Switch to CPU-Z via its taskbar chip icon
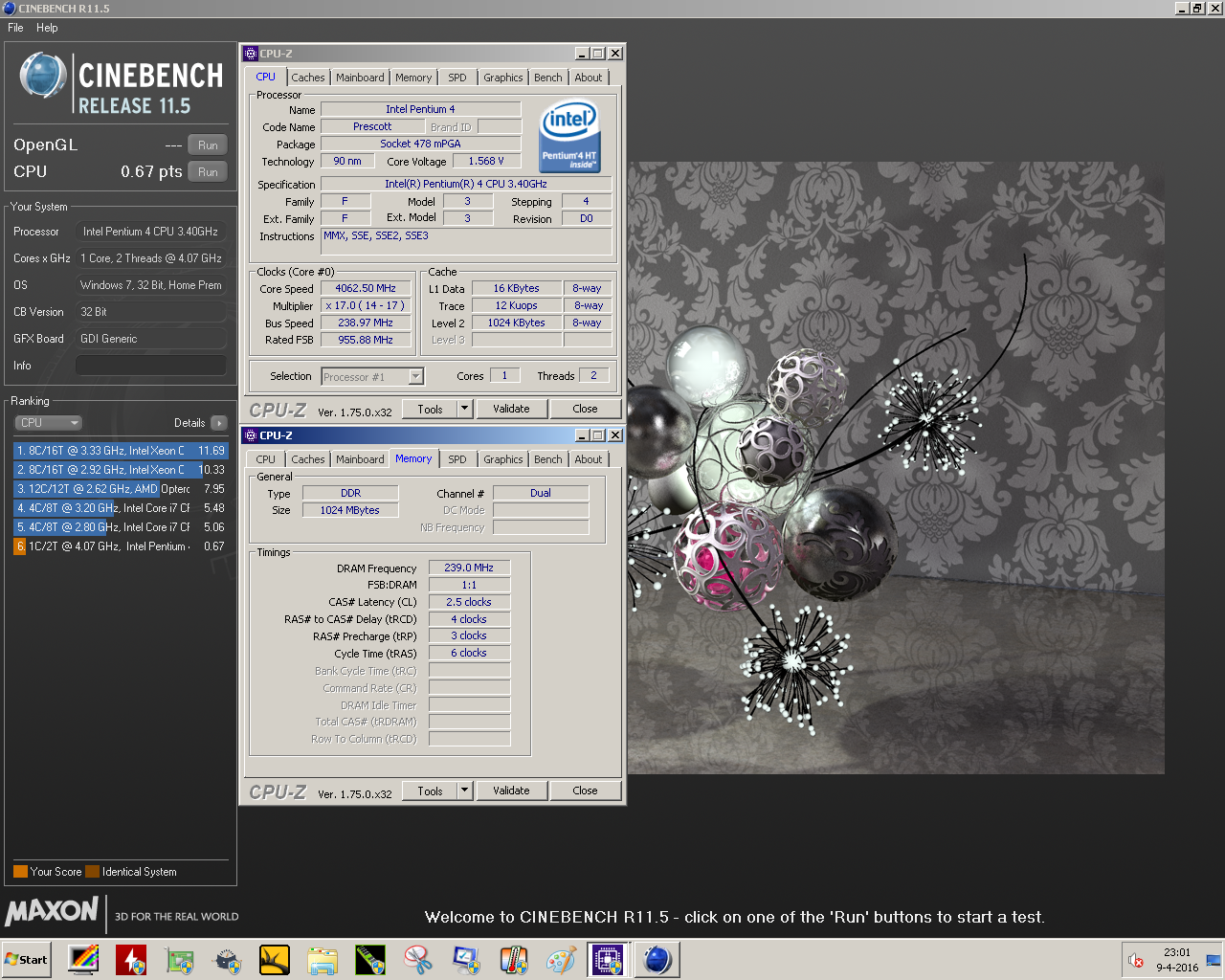Viewport: 1225px width, 980px height. 609,959
